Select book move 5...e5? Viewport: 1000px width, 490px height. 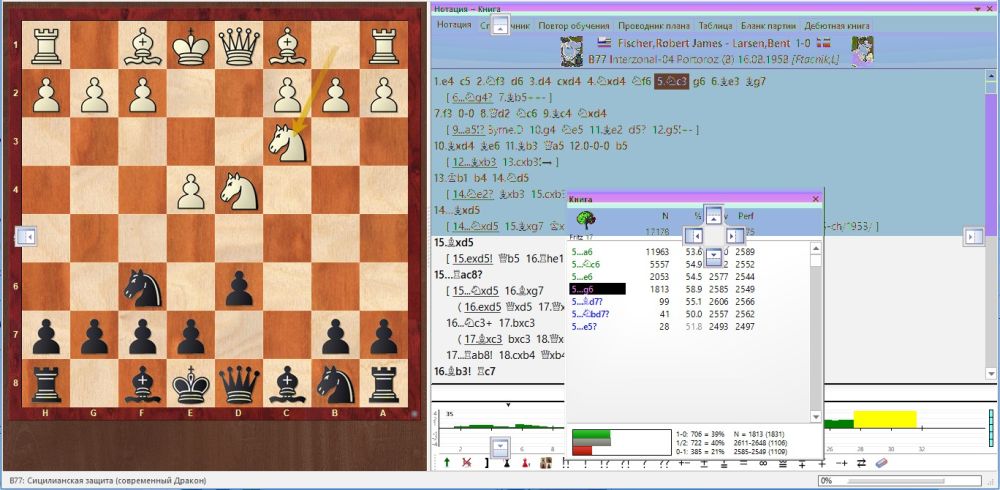pos(584,327)
